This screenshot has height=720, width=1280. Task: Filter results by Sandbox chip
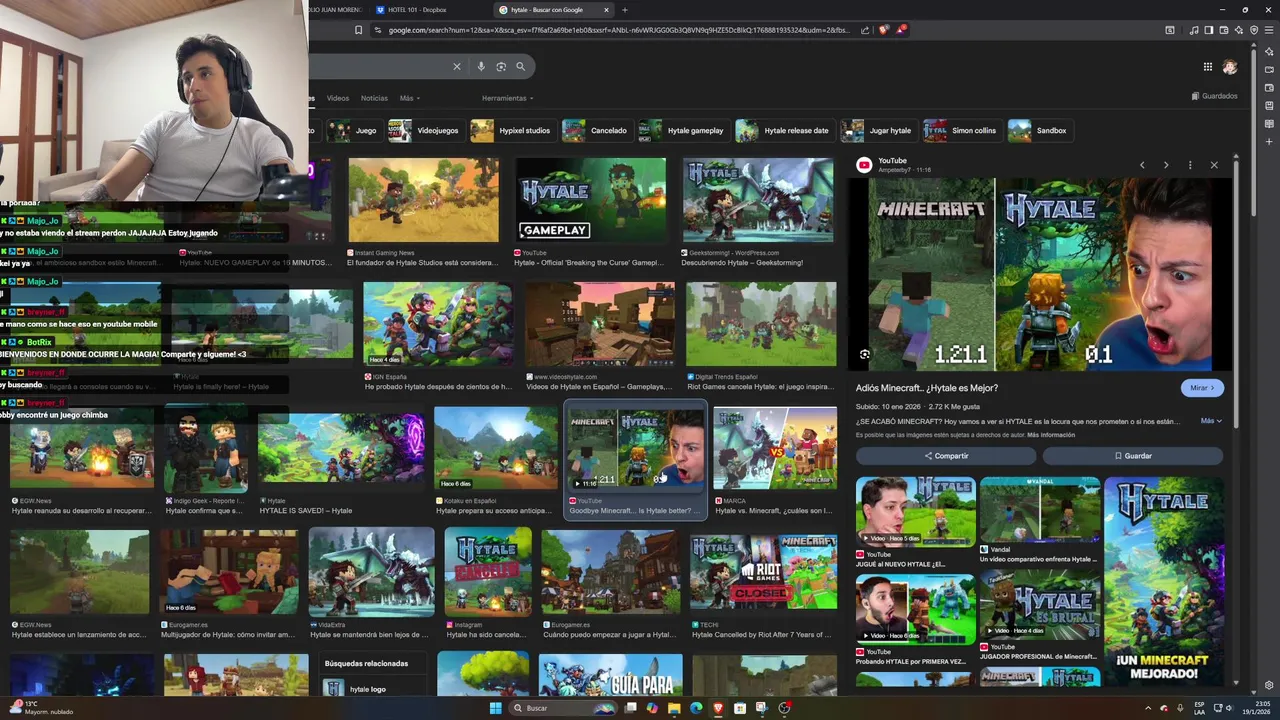1039,130
